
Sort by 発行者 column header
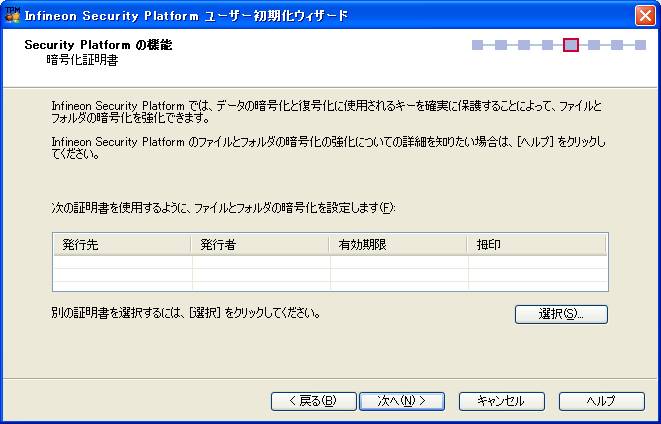click(x=260, y=245)
